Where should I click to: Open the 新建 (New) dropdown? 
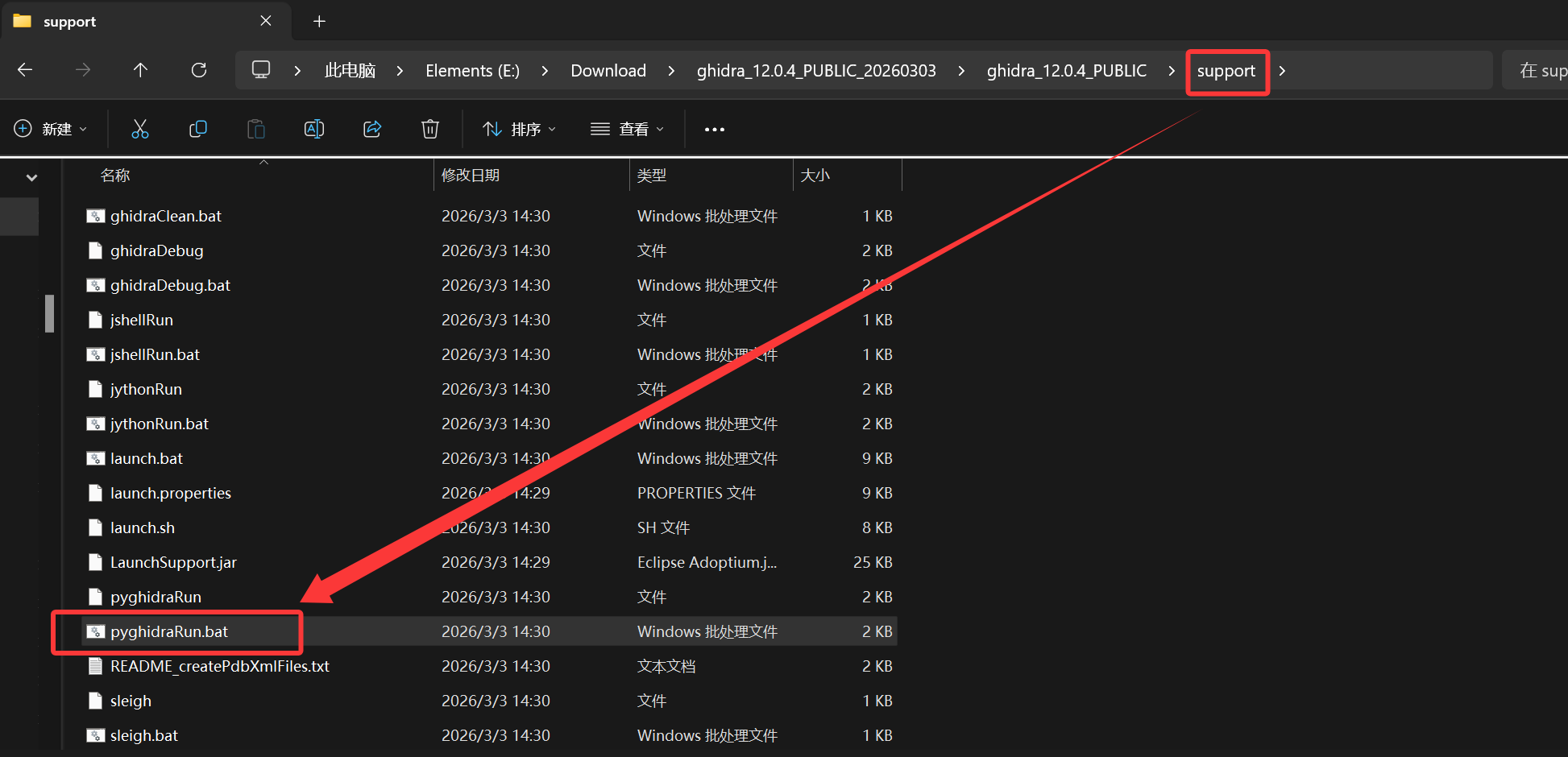[50, 129]
